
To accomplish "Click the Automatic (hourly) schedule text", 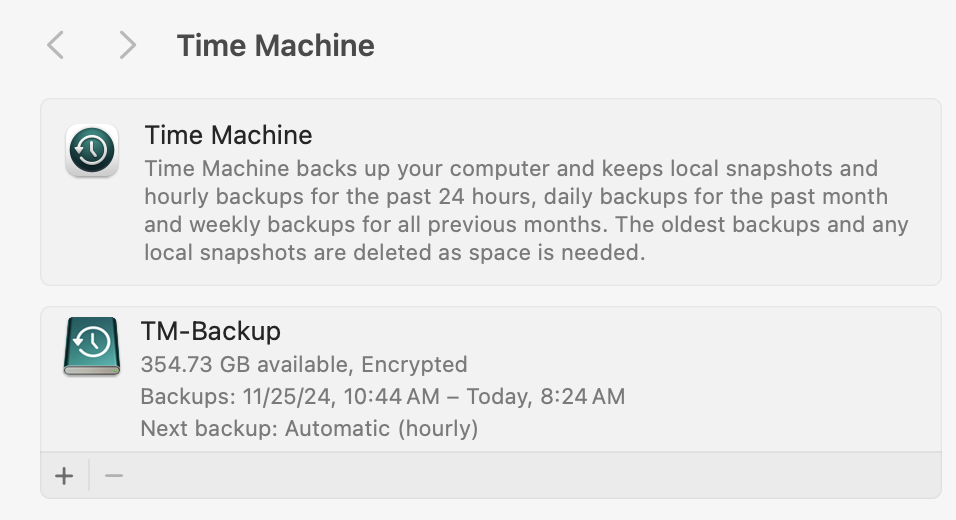I will tap(381, 429).
